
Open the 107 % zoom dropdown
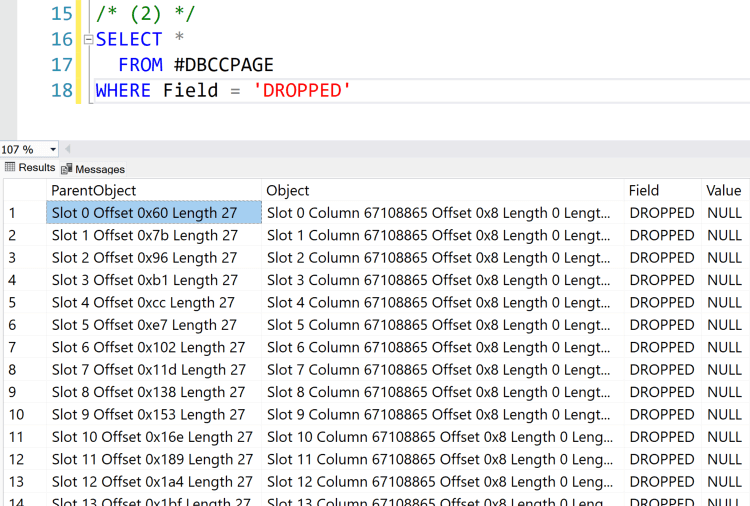(53, 150)
